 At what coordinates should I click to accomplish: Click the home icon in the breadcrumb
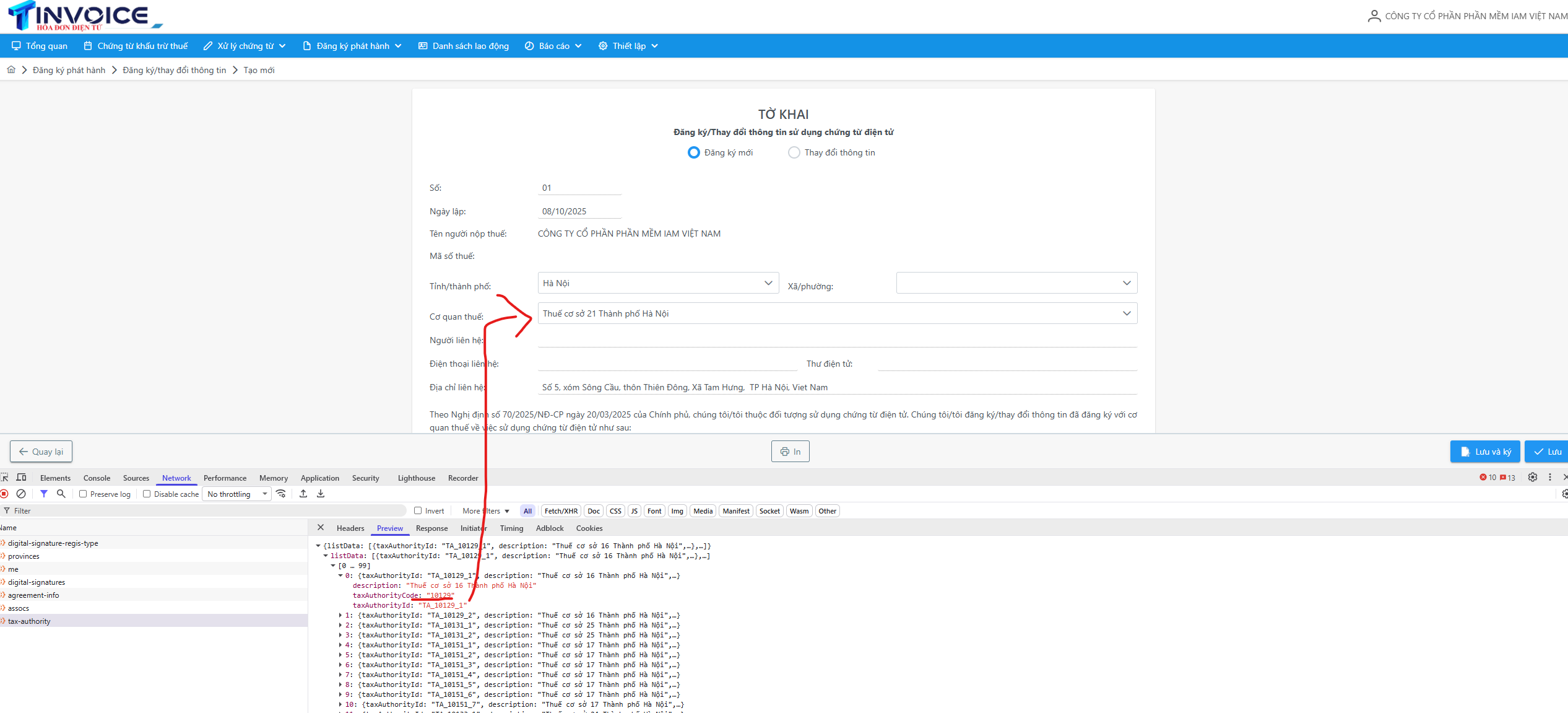click(11, 70)
